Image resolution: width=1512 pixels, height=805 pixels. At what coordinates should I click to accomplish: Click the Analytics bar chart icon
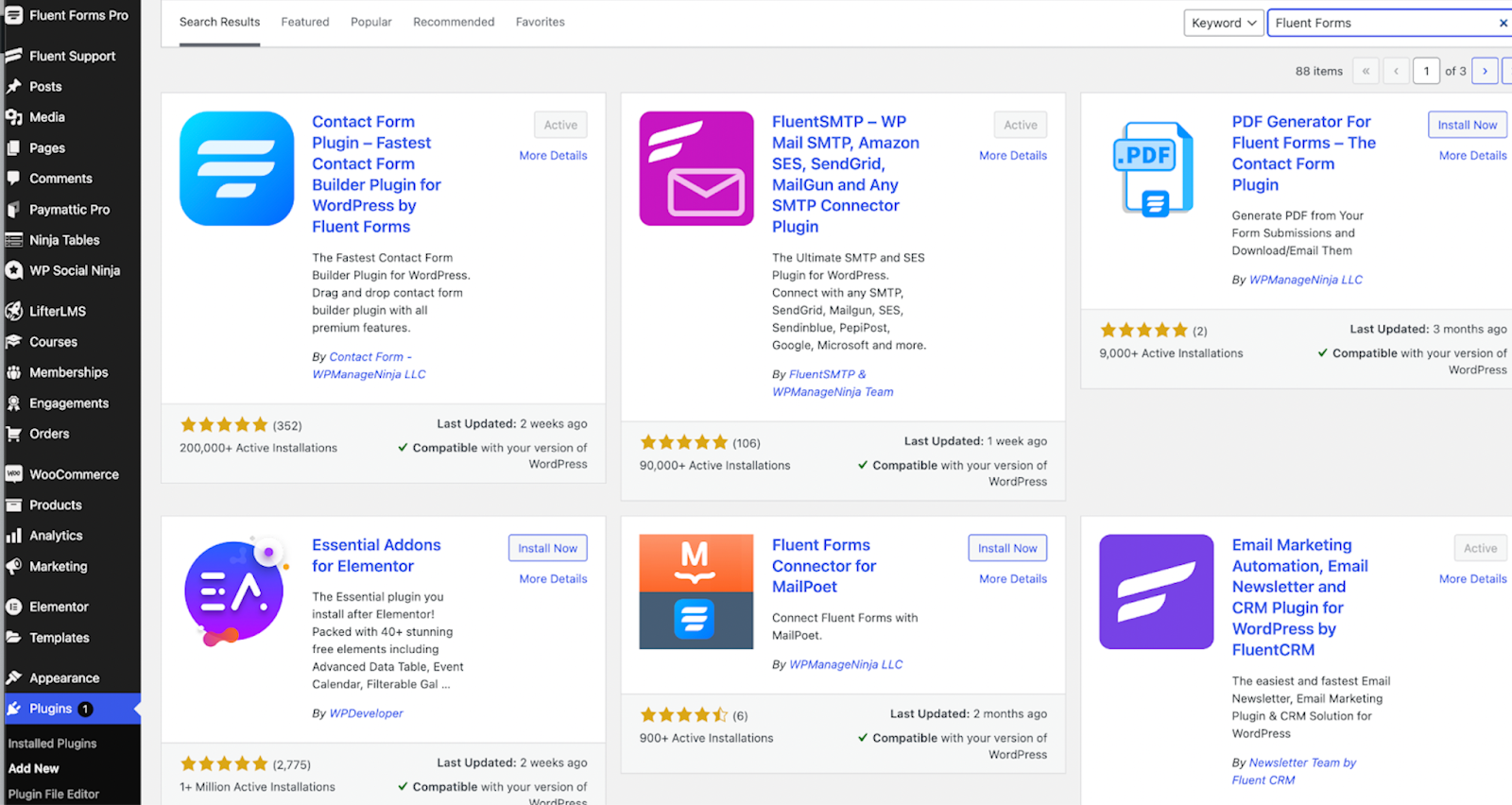click(x=13, y=536)
